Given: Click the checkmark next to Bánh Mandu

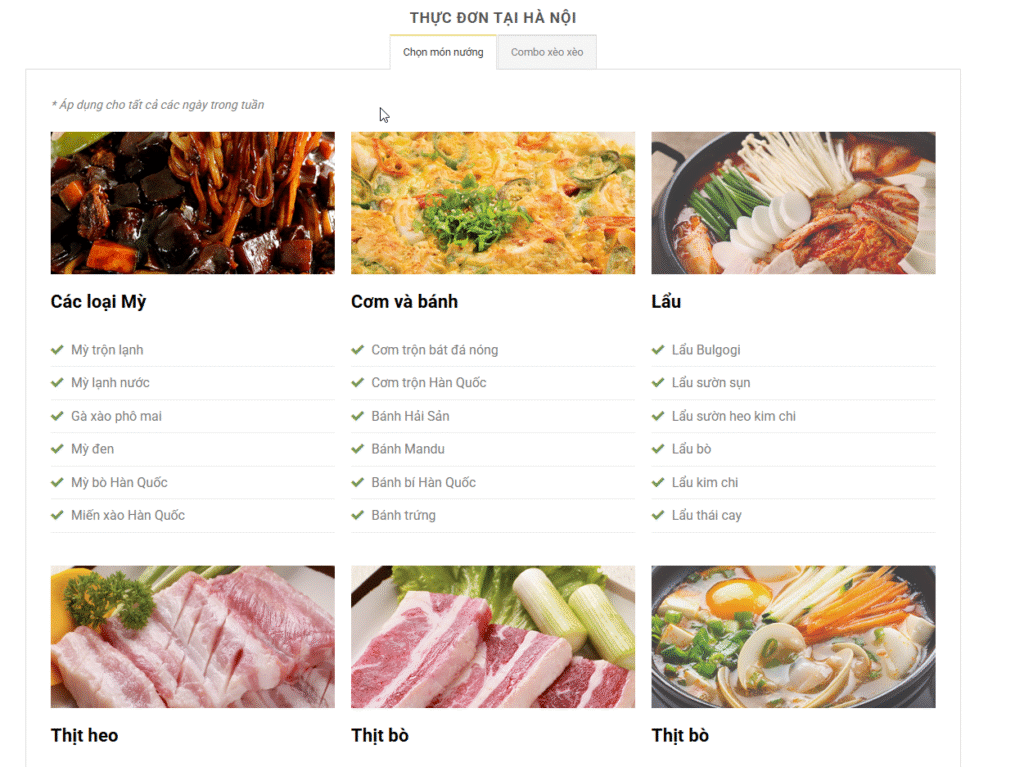Looking at the screenshot, I should (x=357, y=449).
